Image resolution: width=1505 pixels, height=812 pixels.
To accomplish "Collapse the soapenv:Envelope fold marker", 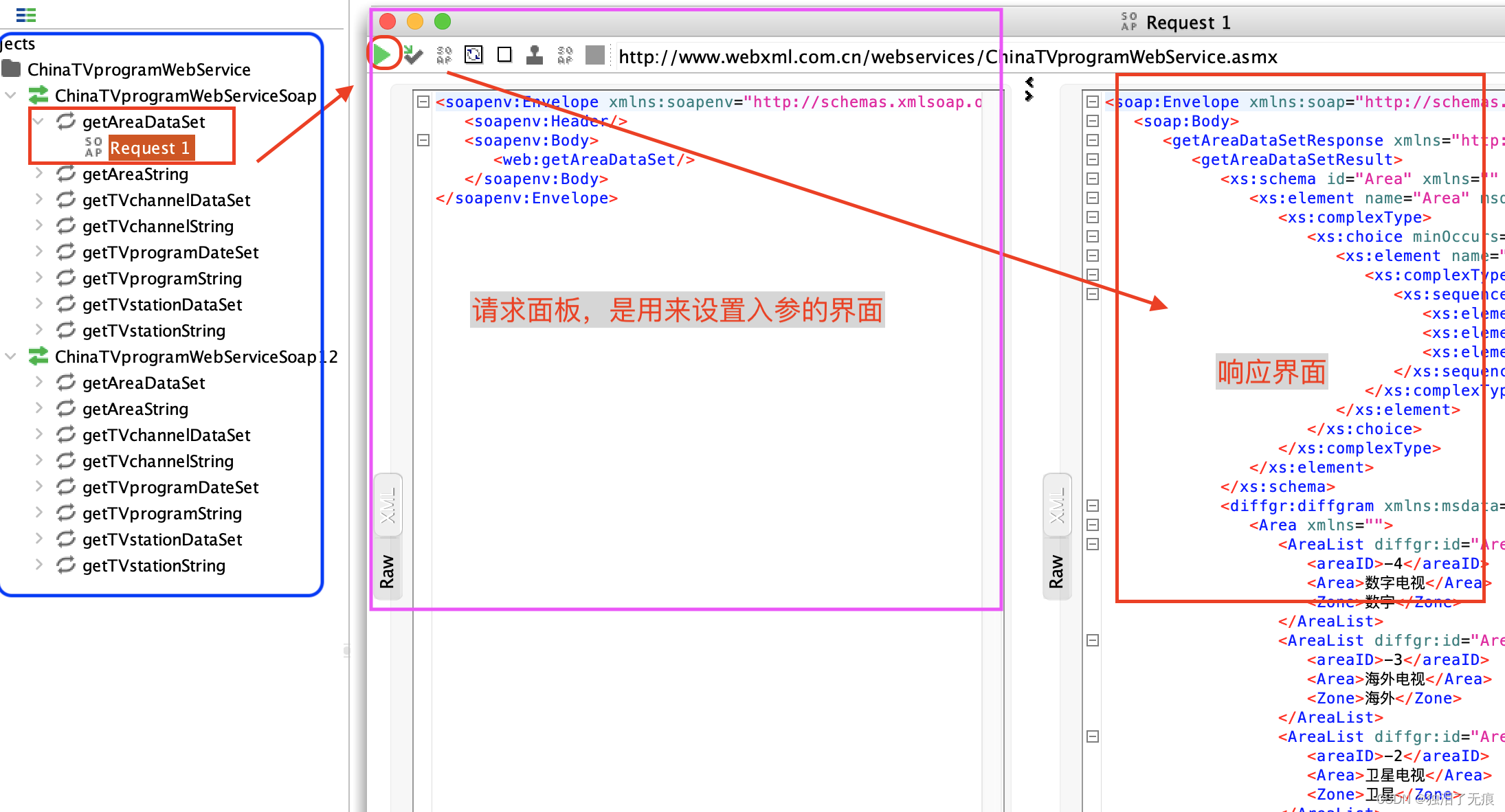I will 423,102.
